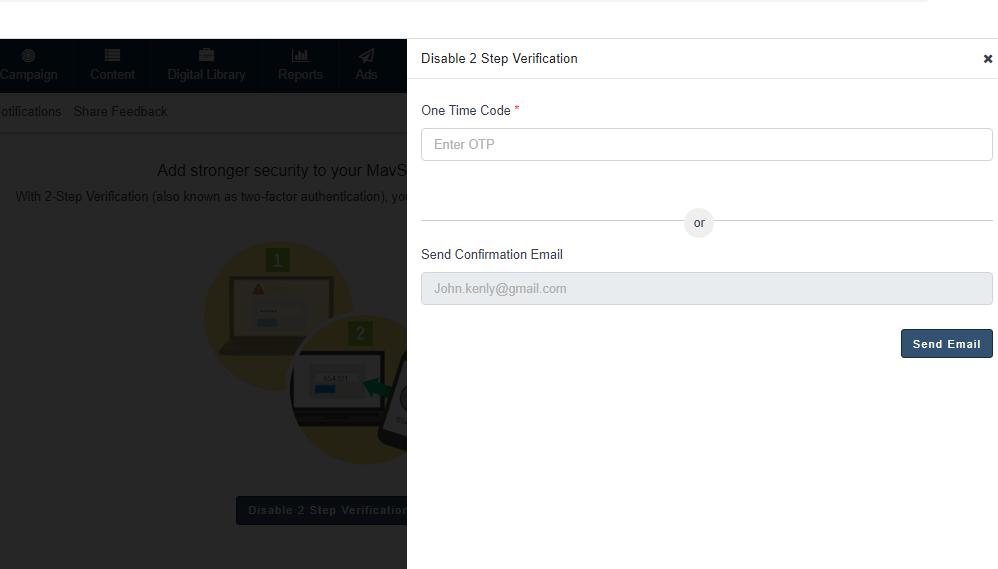Open the Notifications link
The width and height of the screenshot is (998, 569).
[30, 111]
